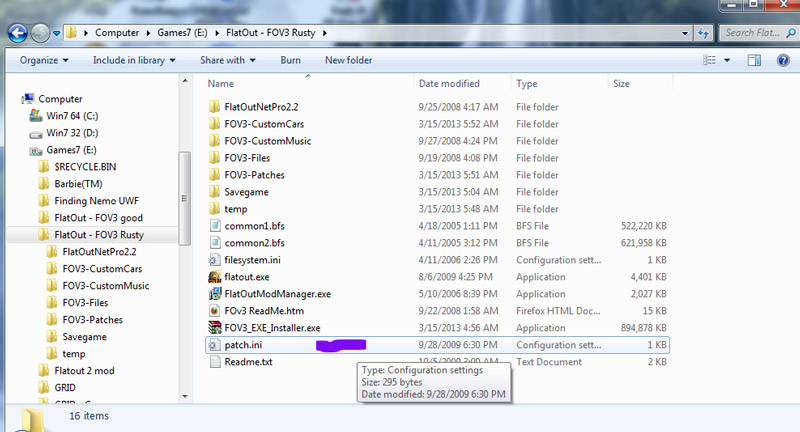Select the patch.ini file icon
The width and height of the screenshot is (800, 432).
point(215,345)
